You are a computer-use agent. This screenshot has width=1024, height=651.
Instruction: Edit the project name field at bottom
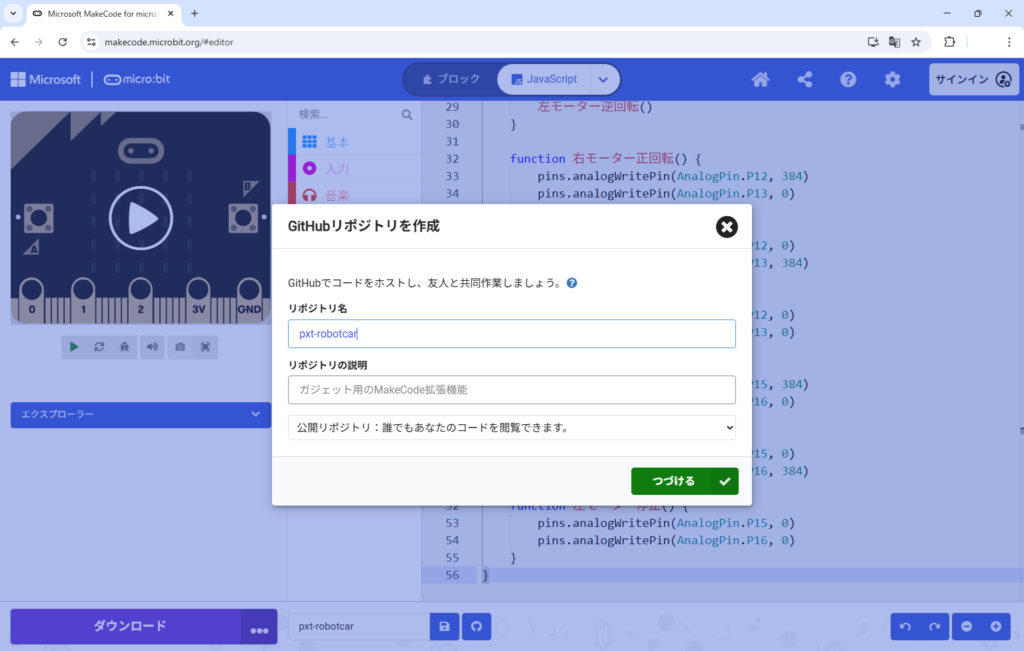(359, 626)
